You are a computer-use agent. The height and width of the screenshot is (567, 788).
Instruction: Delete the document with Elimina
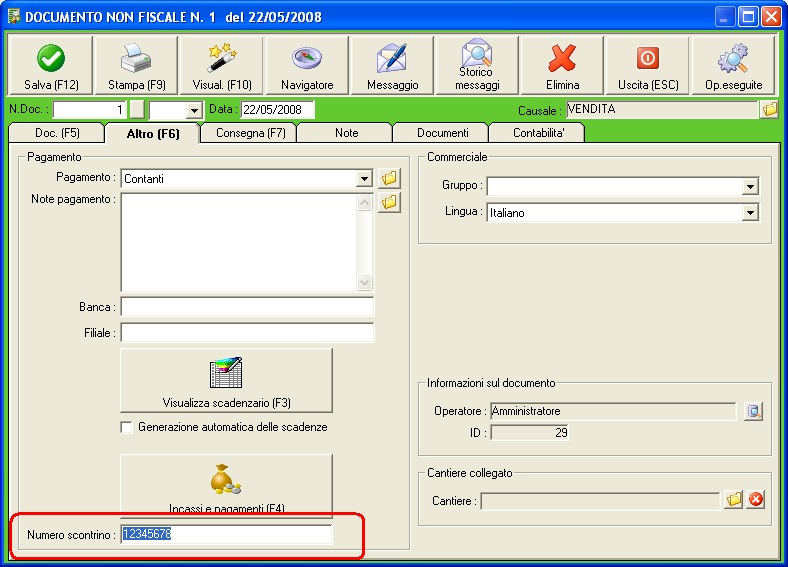(x=562, y=65)
